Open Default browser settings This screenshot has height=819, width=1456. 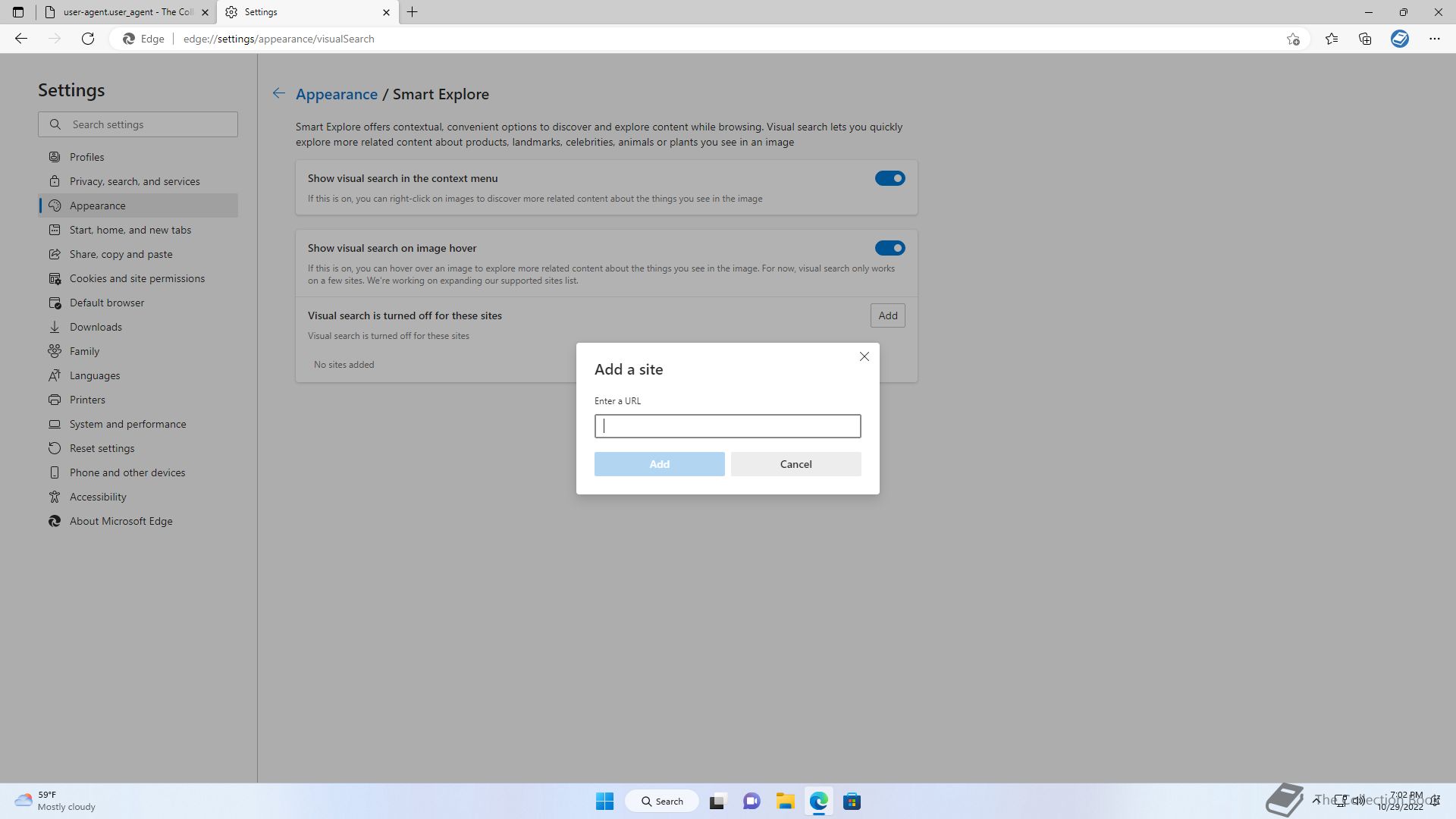pyautogui.click(x=138, y=303)
